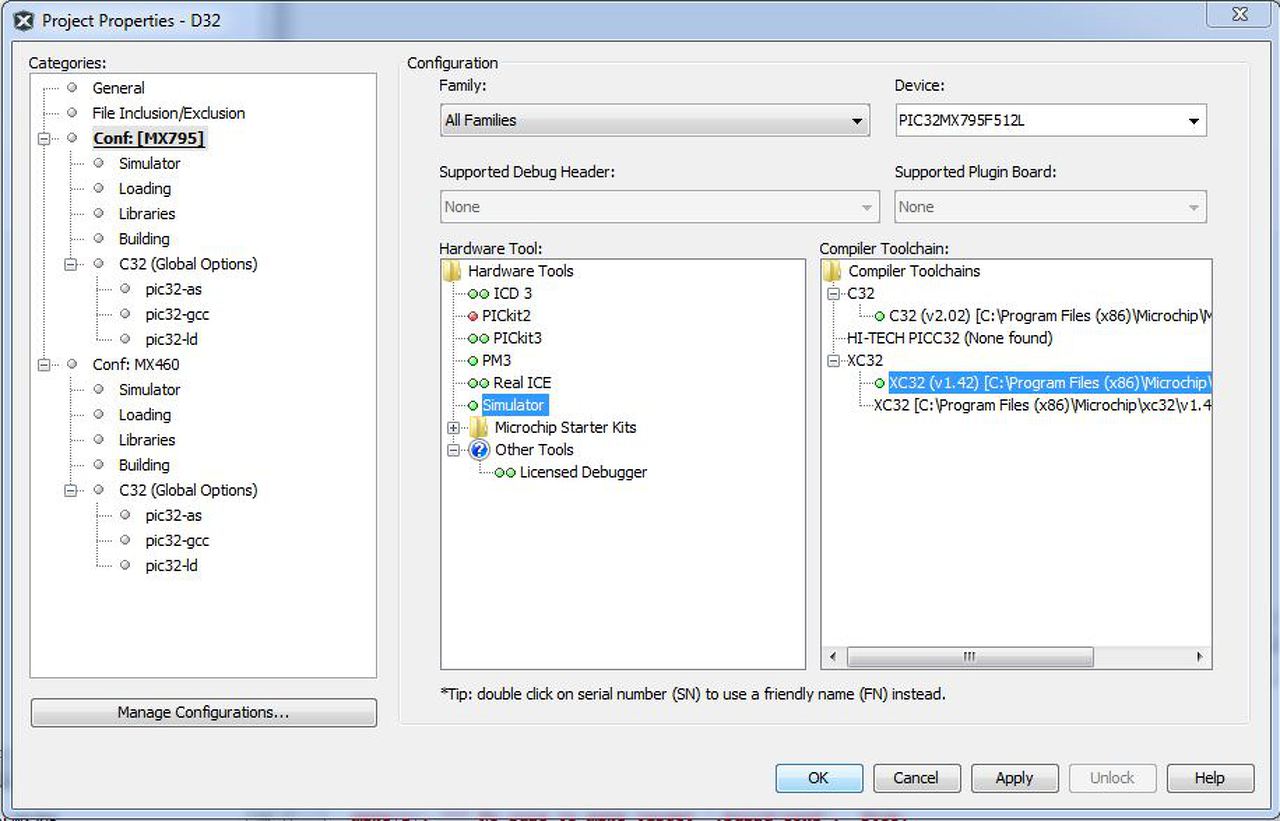The image size is (1280, 821).
Task: Select the Conf: [MX795] configuration label
Action: [148, 139]
